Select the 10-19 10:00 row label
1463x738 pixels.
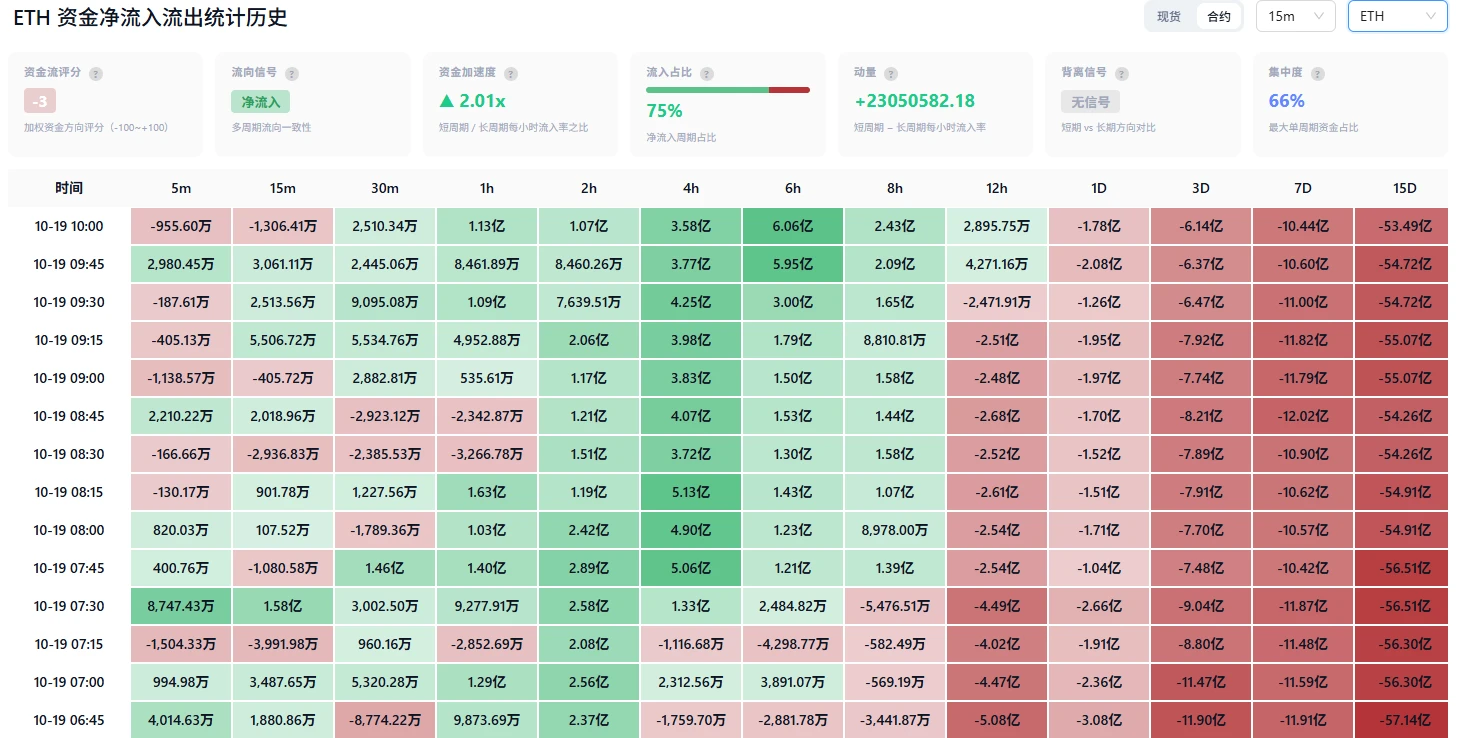point(69,226)
